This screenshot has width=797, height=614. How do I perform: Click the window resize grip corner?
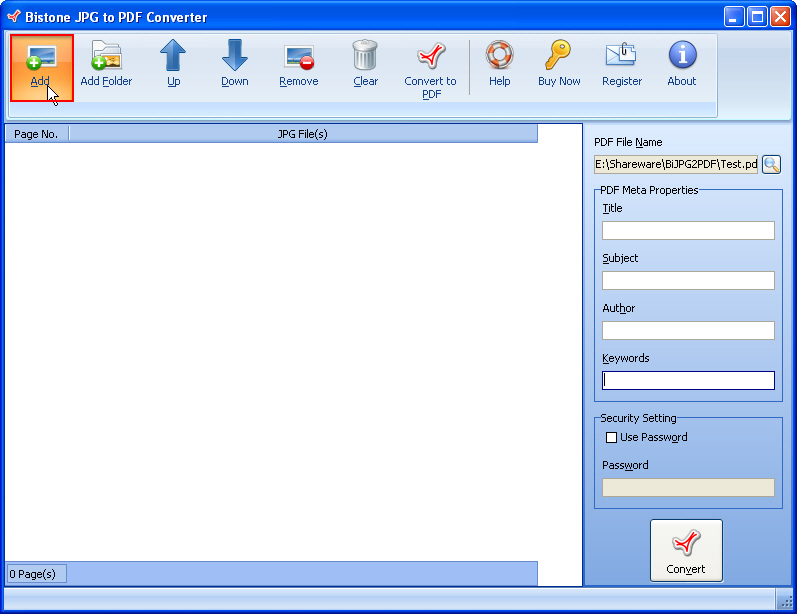(x=786, y=601)
